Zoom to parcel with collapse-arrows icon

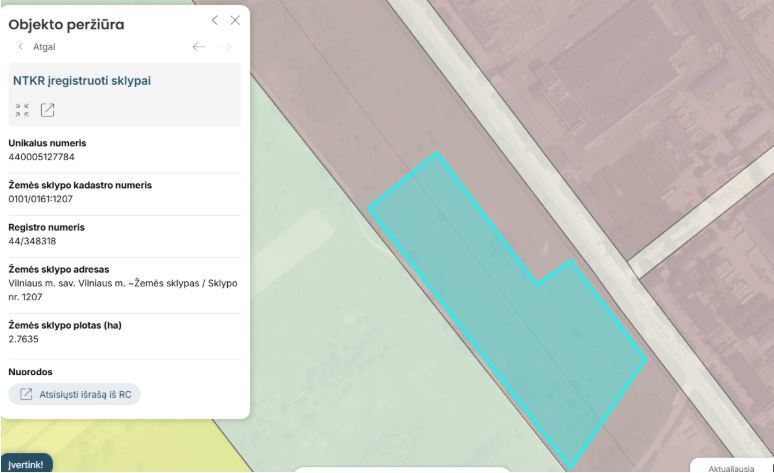coord(22,110)
